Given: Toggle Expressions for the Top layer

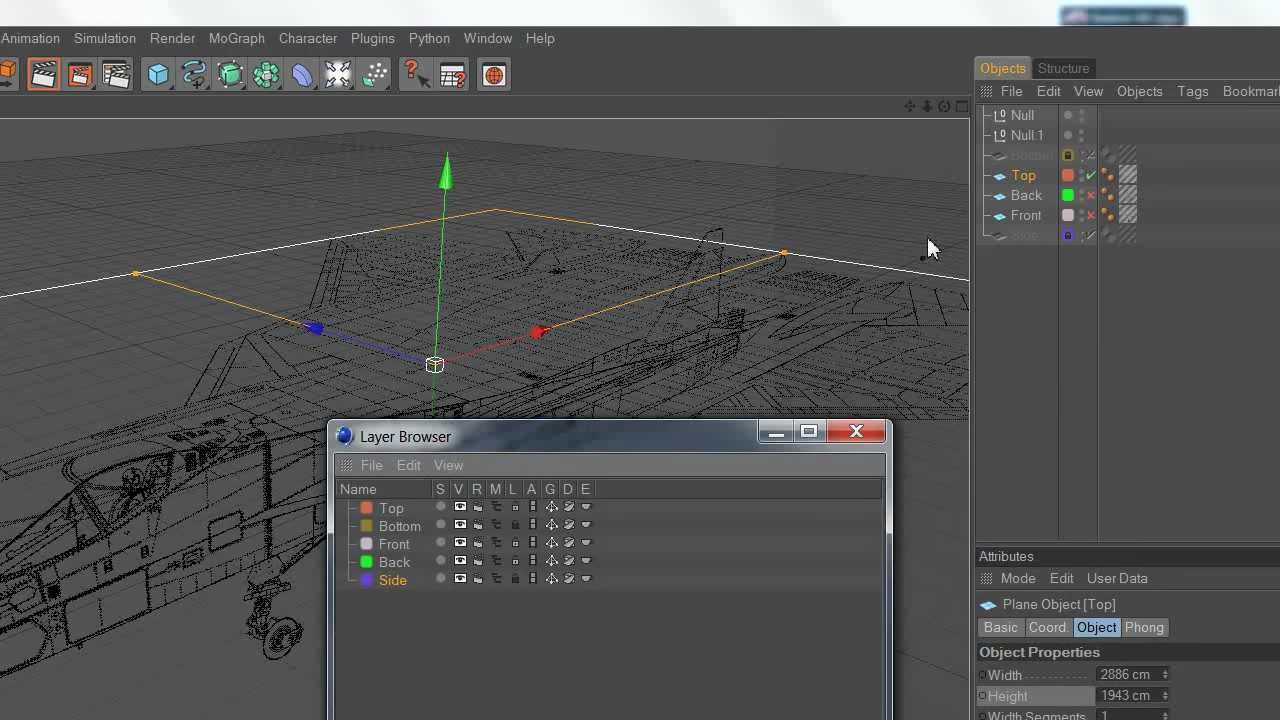Looking at the screenshot, I should pos(586,507).
